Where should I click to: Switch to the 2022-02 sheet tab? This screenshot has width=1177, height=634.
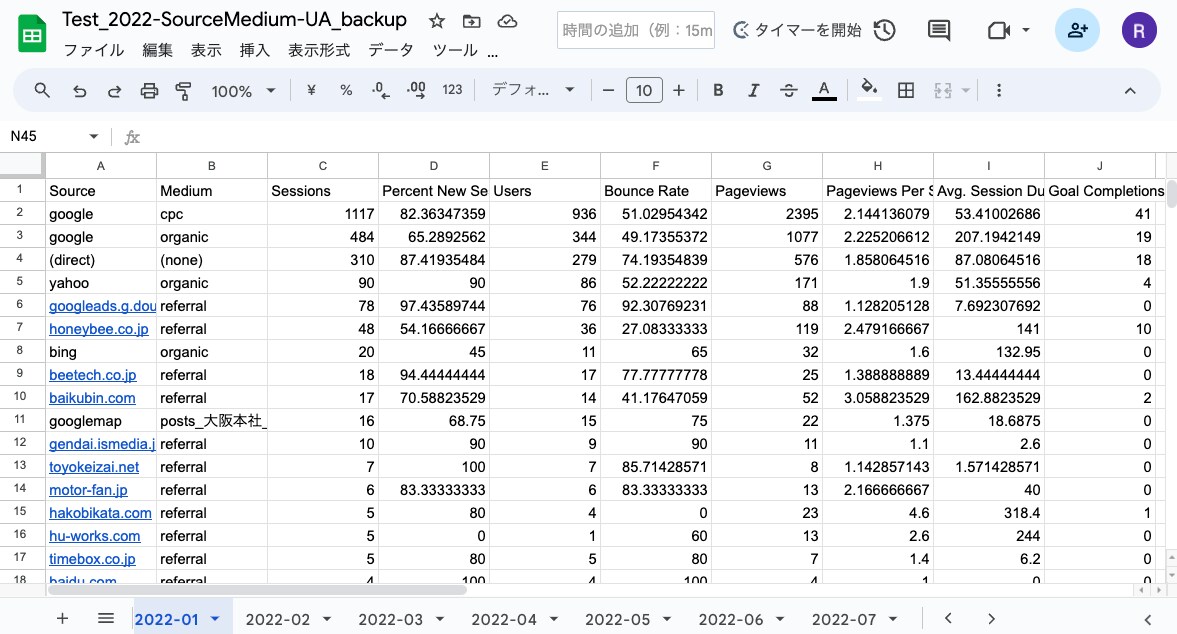click(x=278, y=619)
